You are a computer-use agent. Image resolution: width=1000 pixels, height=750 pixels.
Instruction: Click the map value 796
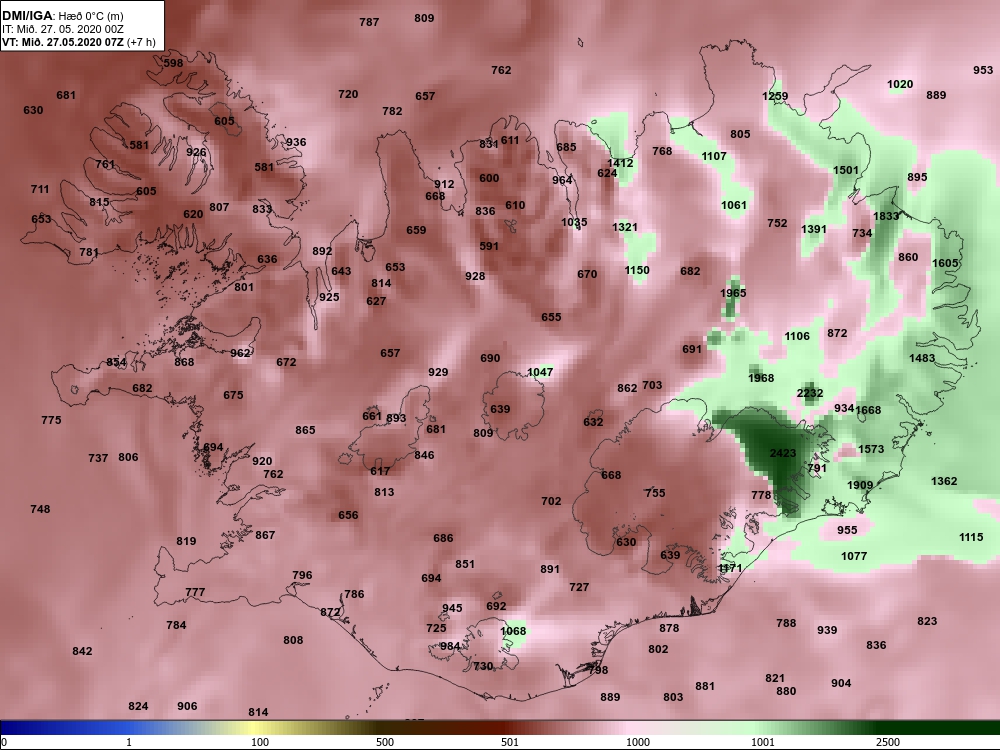(302, 575)
